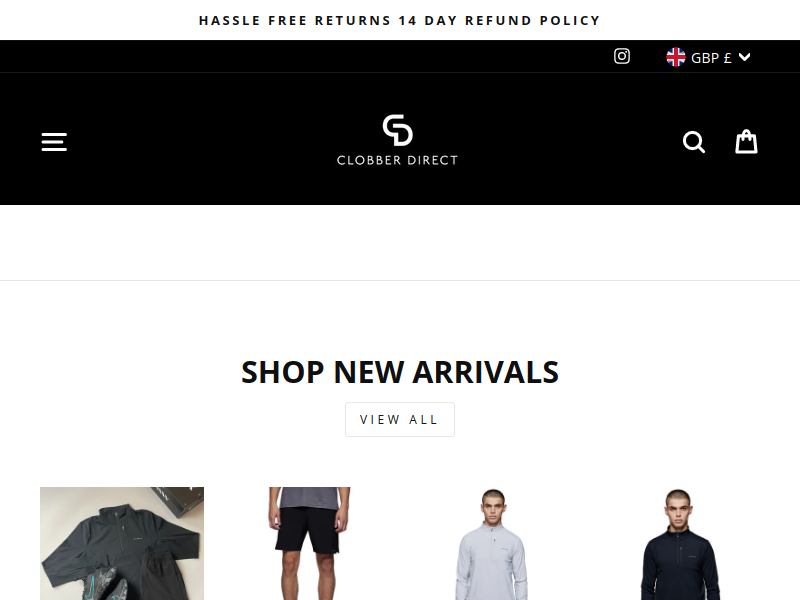Open the Instagram profile icon
Viewport: 800px width, 600px height.
[621, 56]
